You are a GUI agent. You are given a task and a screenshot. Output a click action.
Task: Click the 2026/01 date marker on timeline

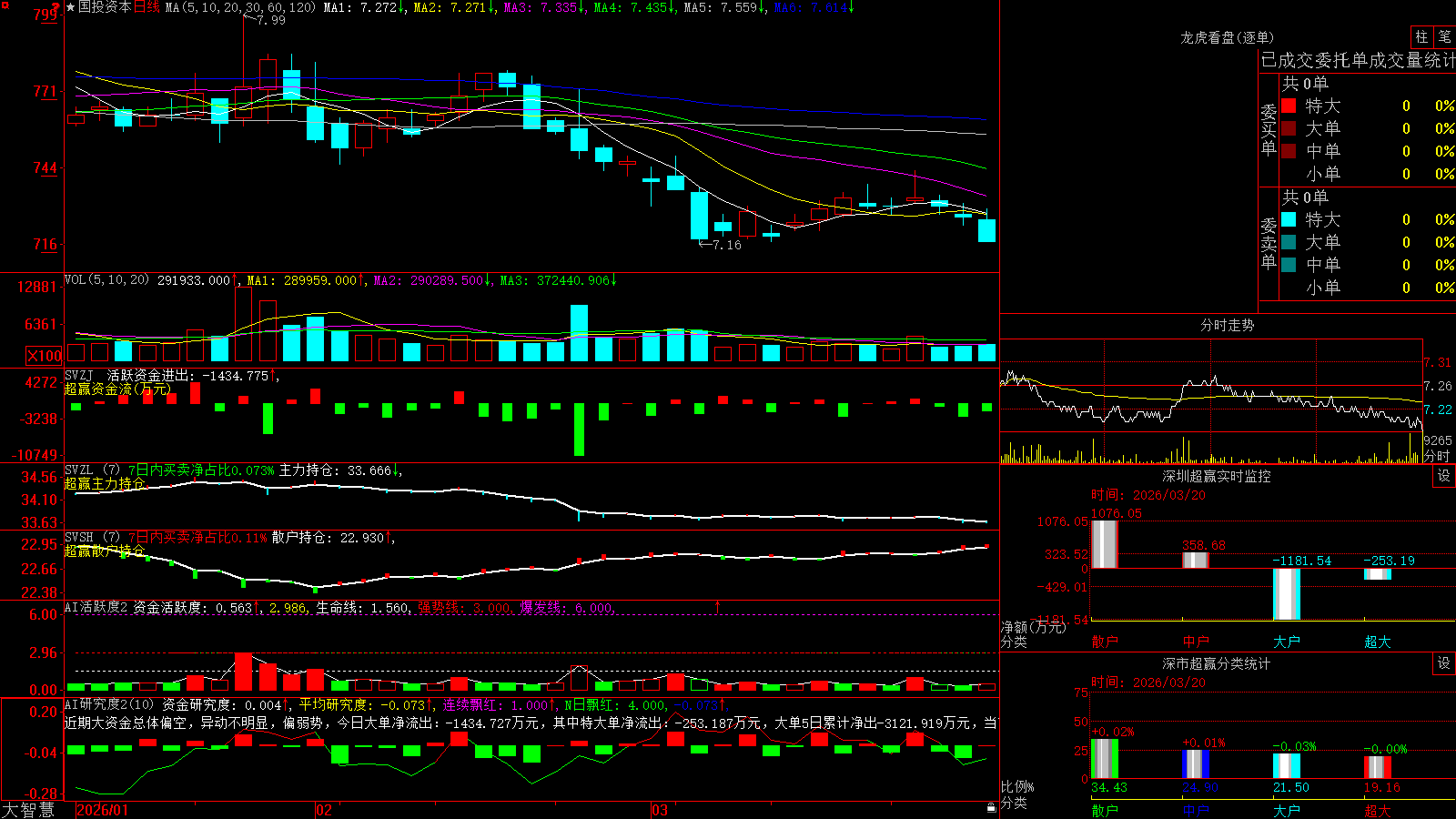coord(103,810)
